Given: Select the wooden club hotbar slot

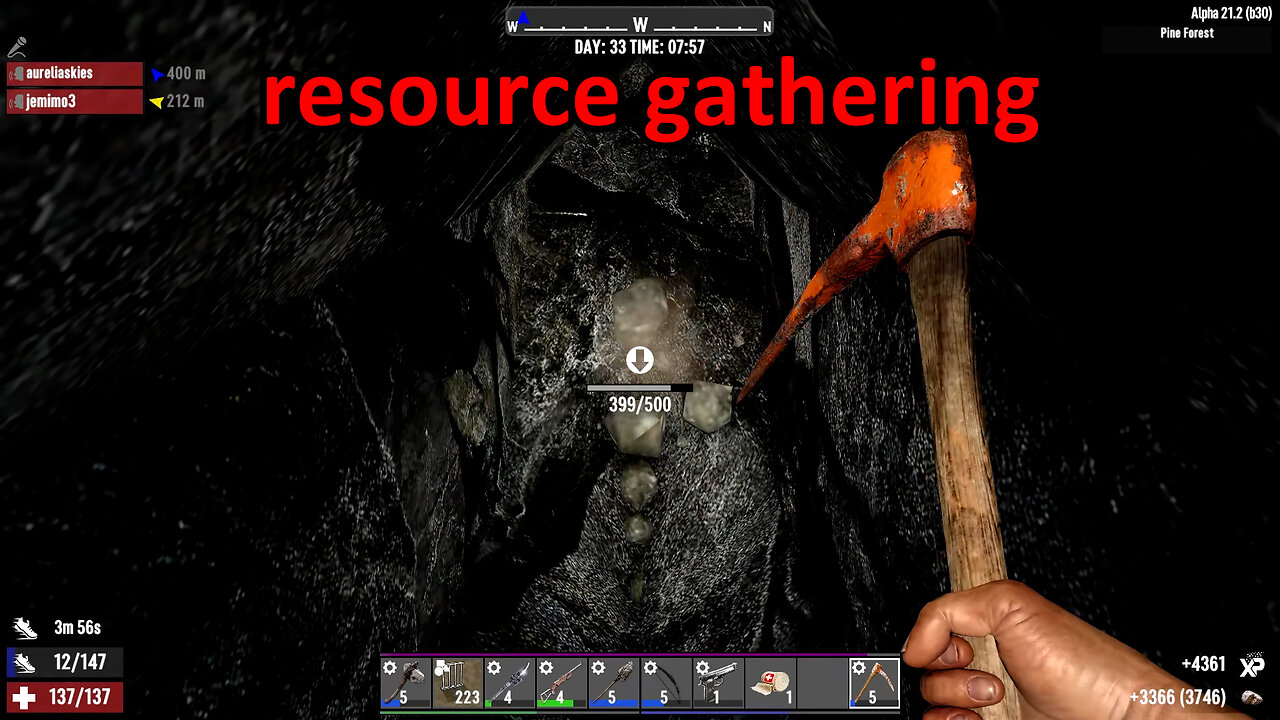Looking at the screenshot, I should 614,683.
